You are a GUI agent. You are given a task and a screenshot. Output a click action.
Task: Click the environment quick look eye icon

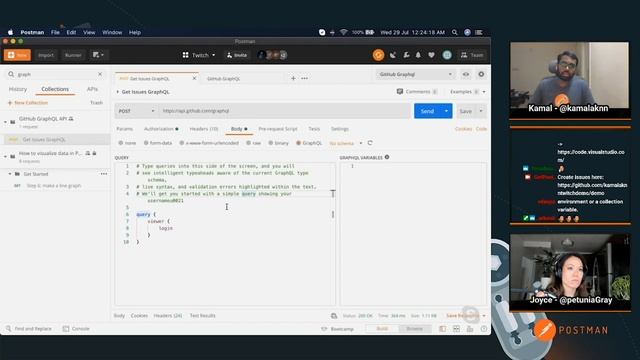[466, 74]
